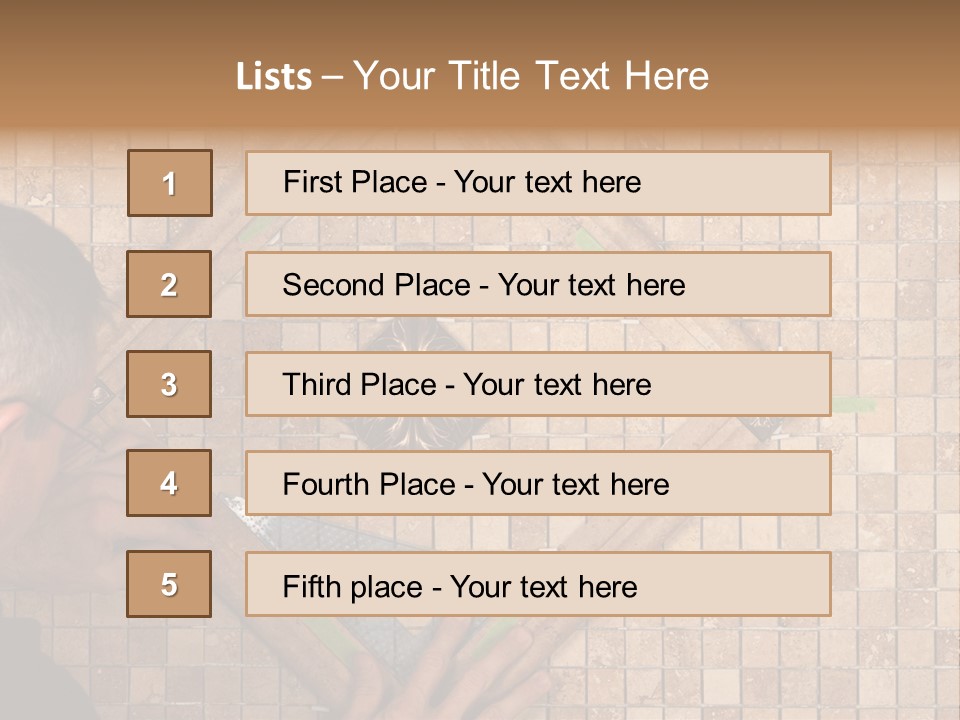Click "Your Title Text Here" in the heading
The image size is (960, 720).
(531, 76)
